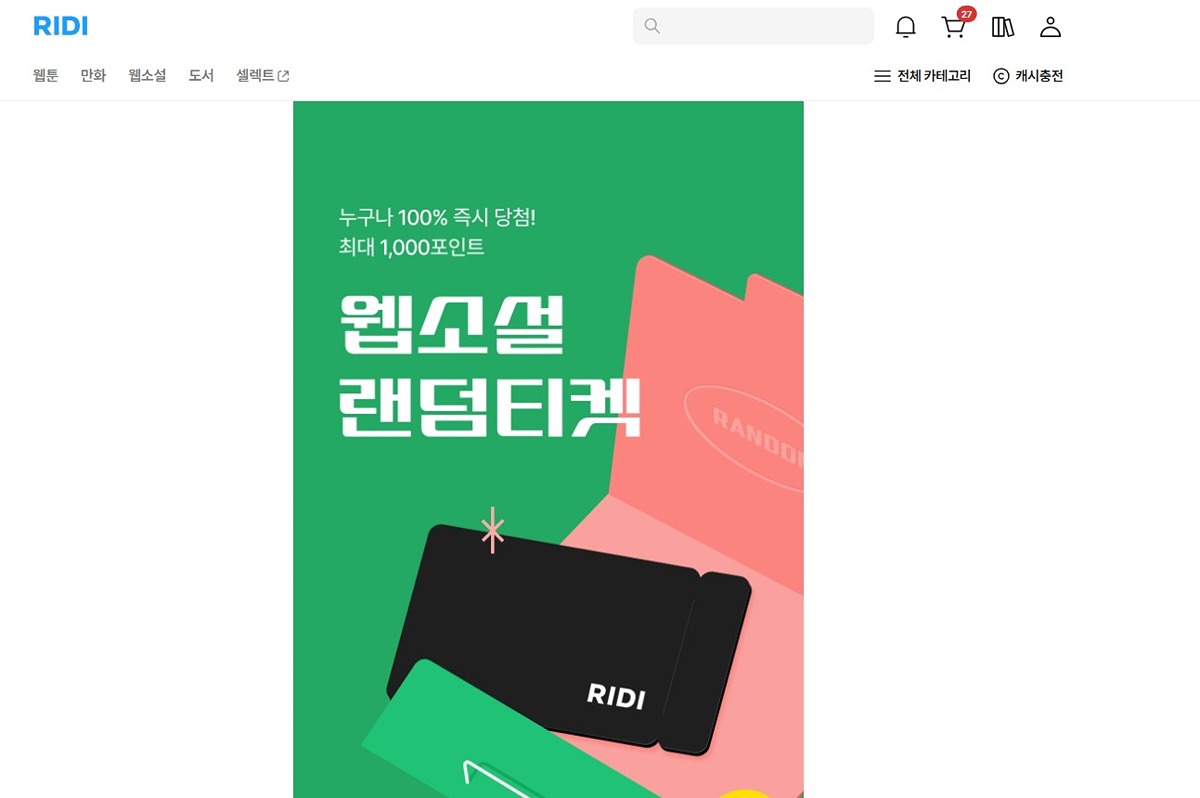The width and height of the screenshot is (1200, 798).
Task: Open the 캐시충전 link
Action: click(1039, 76)
